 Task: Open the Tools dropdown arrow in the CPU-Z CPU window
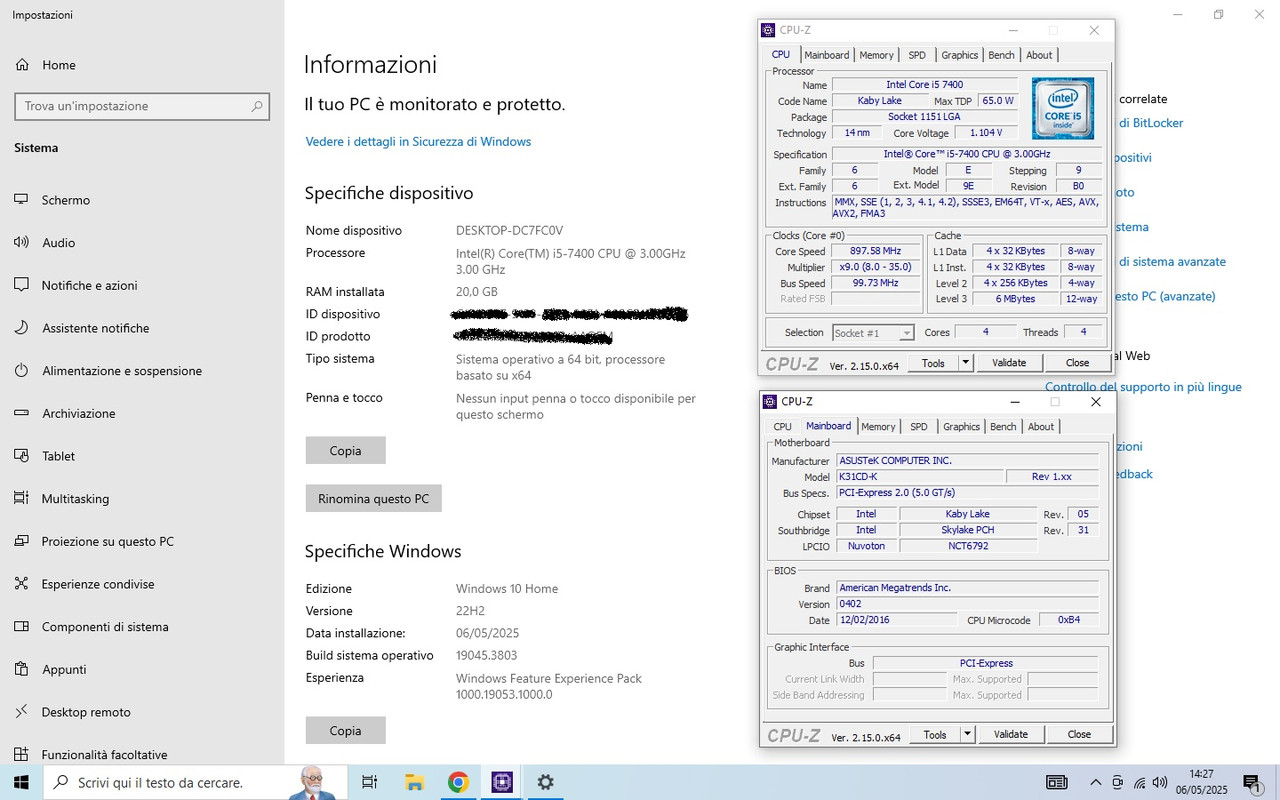pos(966,363)
